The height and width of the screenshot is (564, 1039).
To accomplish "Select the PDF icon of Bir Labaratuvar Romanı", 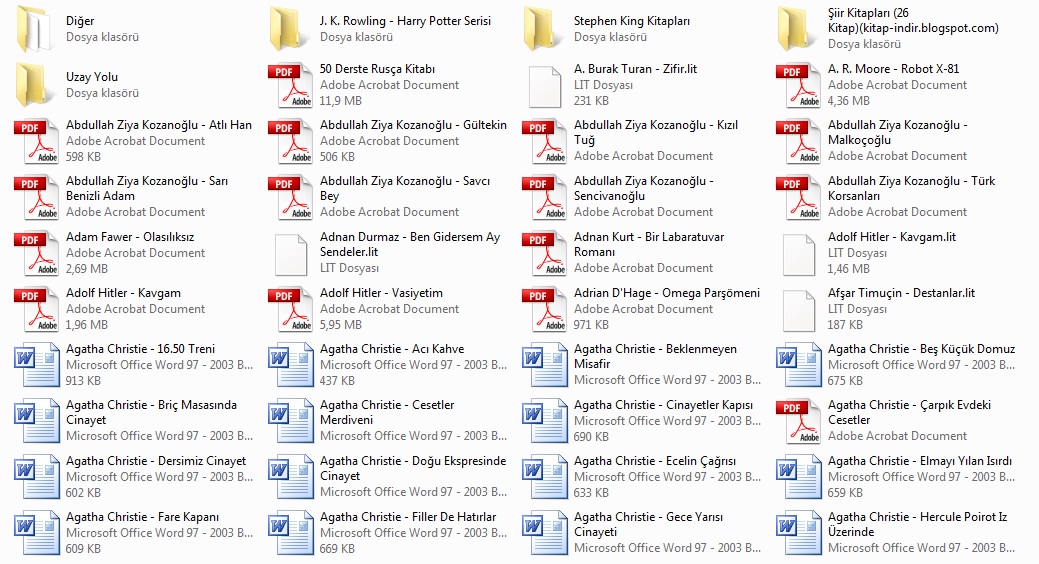I will pyautogui.click(x=544, y=253).
